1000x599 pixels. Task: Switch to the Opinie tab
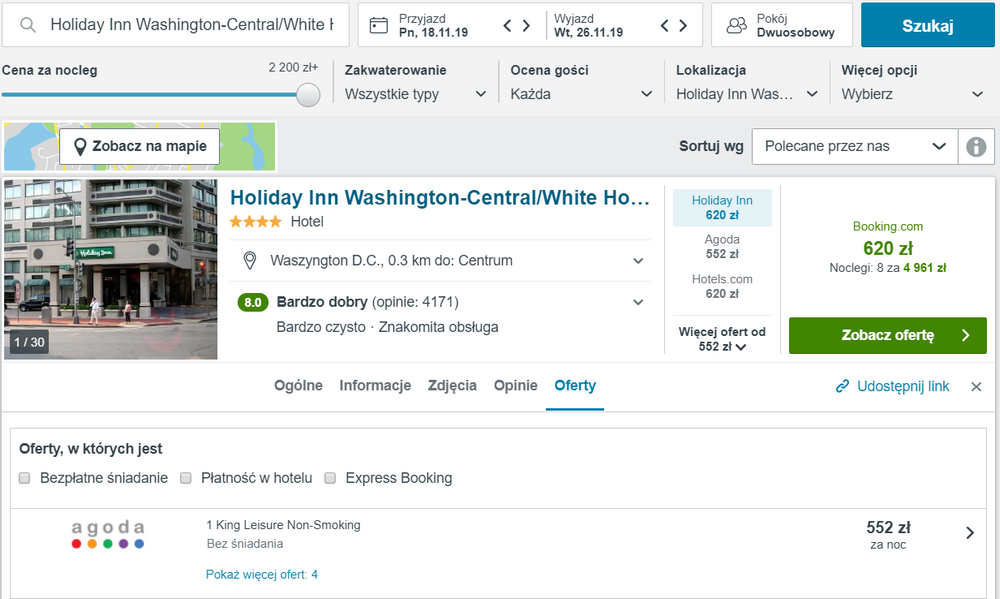point(516,386)
